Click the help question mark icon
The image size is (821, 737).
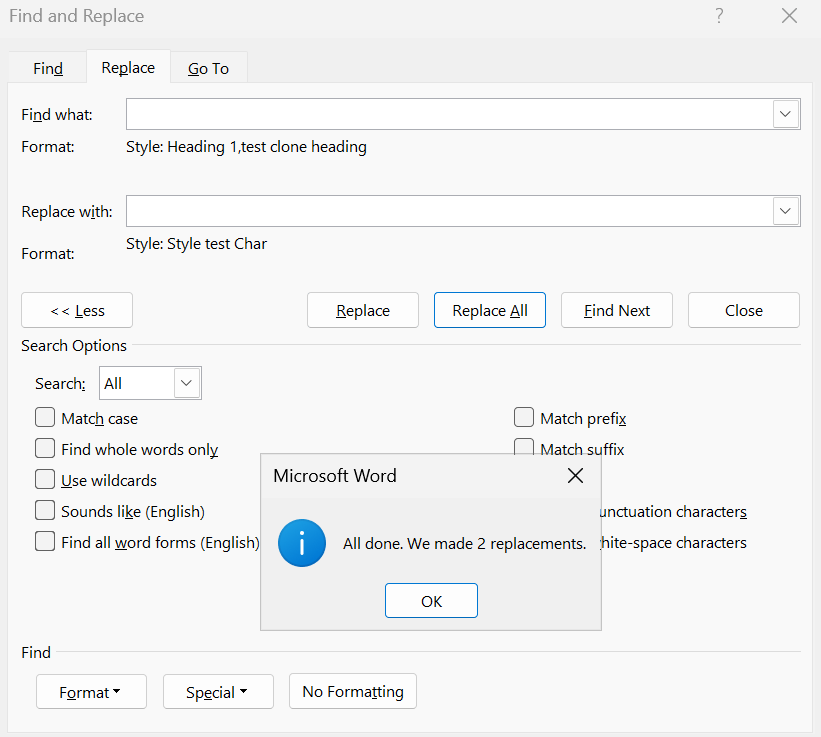719,16
